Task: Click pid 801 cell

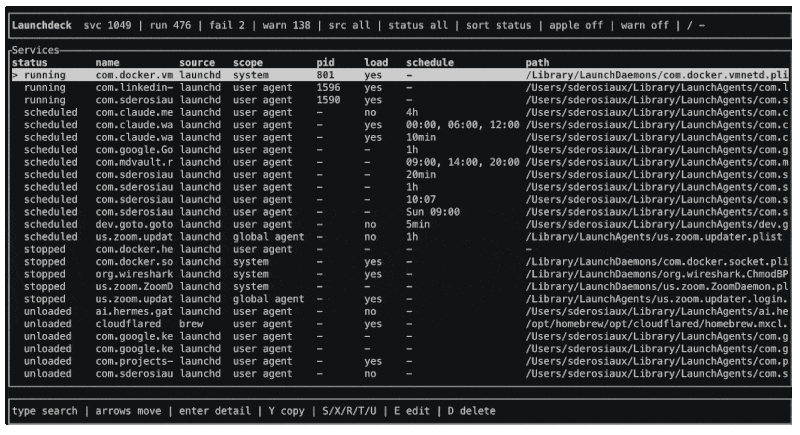Action: [x=326, y=75]
